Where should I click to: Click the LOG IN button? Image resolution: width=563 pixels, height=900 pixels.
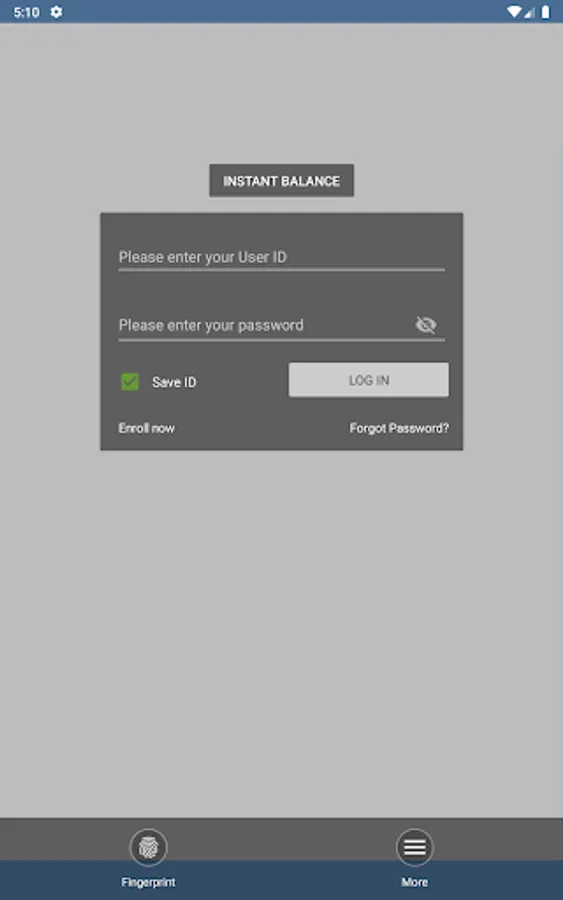368,379
